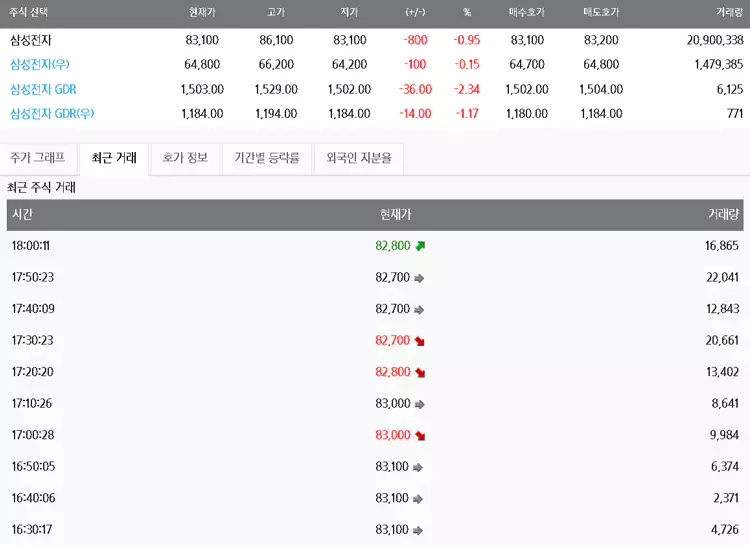Viewport: 750px width, 545px height.
Task: Click the 16:50:05 time entry
Action: 33,467
